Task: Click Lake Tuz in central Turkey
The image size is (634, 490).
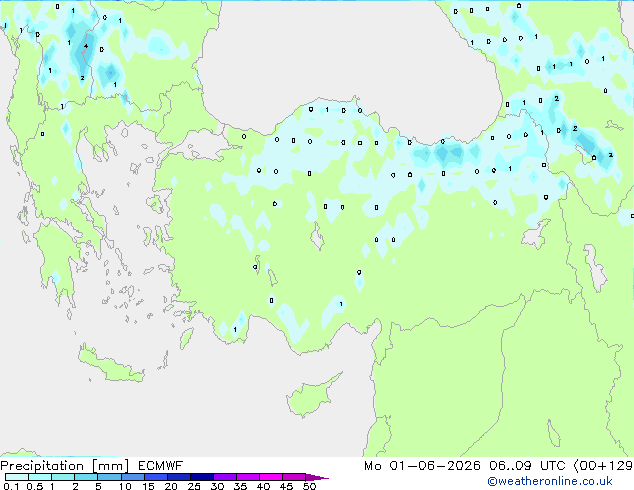Action: 317,236
